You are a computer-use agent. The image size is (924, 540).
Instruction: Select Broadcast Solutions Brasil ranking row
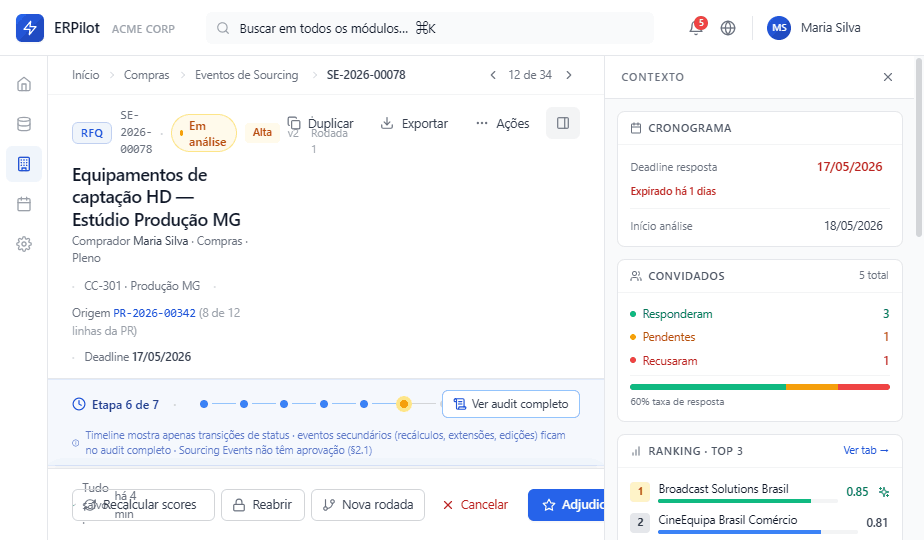760,492
